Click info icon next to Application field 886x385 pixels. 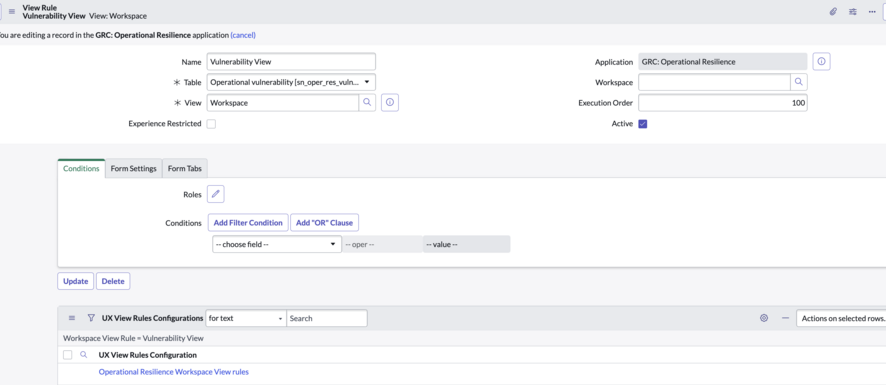click(x=822, y=62)
